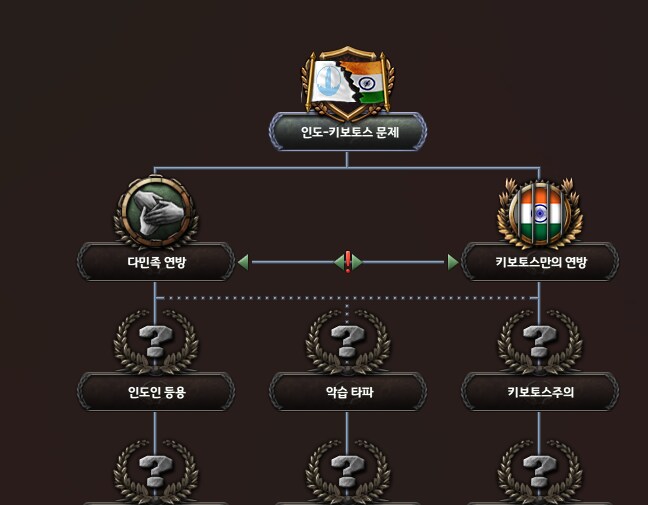Click the red exclamation mutually exclusive marker
The image size is (648, 505).
(348, 262)
